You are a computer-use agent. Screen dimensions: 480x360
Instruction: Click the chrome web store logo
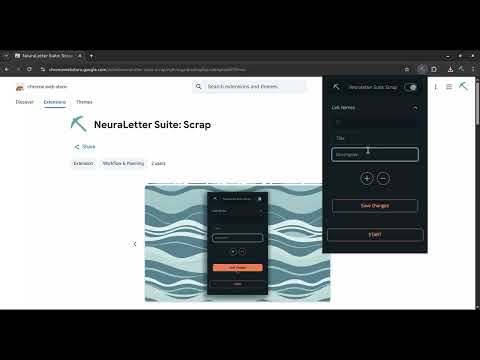click(41, 87)
